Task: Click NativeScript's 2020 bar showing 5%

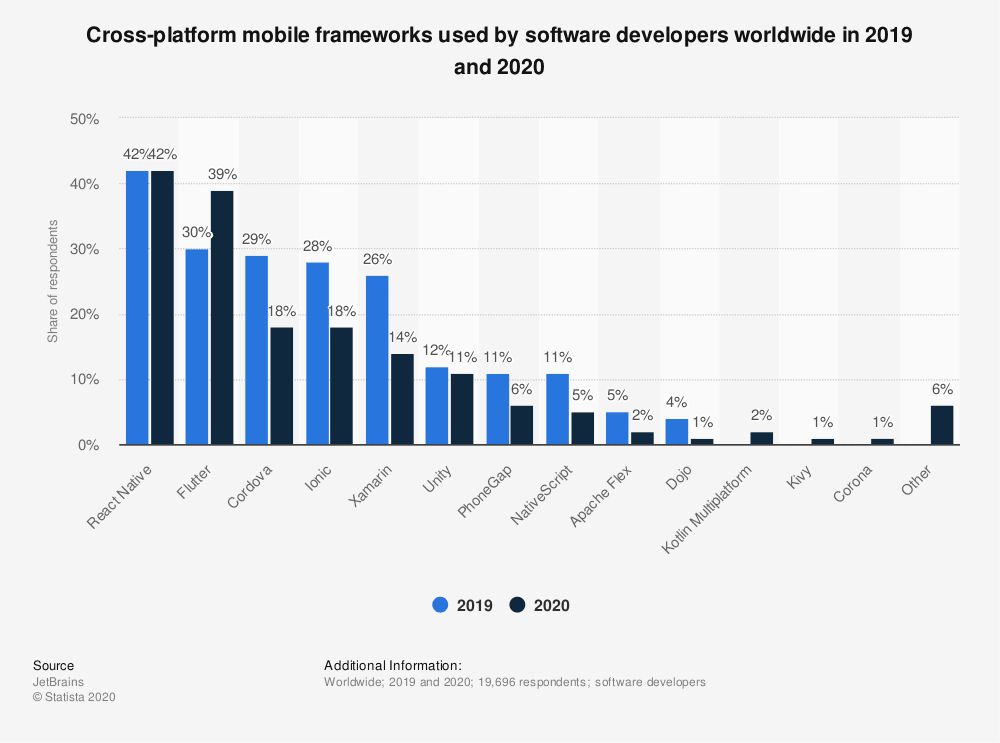Action: [x=582, y=428]
